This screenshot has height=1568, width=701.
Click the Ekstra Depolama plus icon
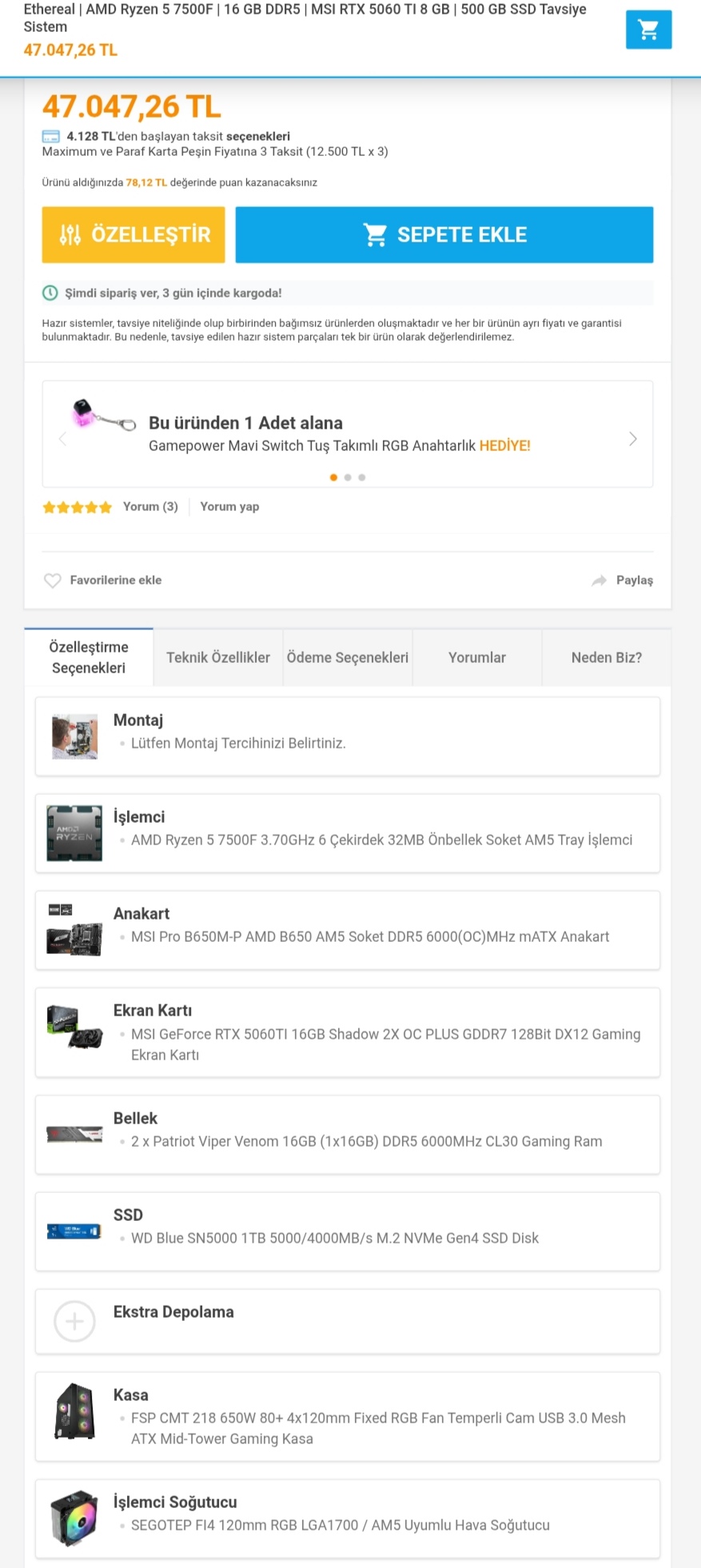[74, 1321]
